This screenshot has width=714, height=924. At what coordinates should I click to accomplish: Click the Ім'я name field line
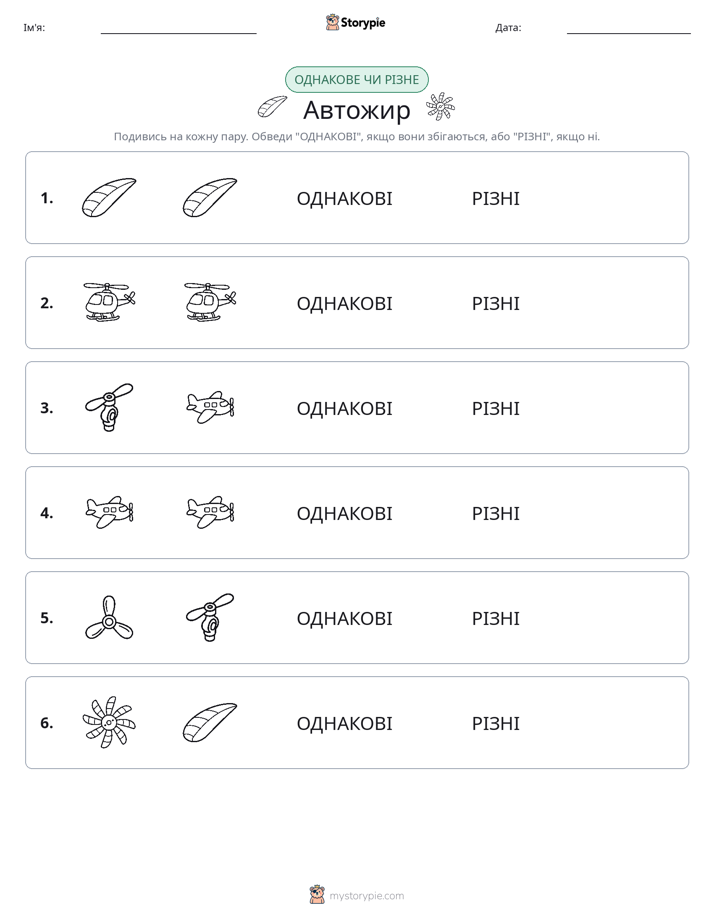pyautogui.click(x=178, y=33)
